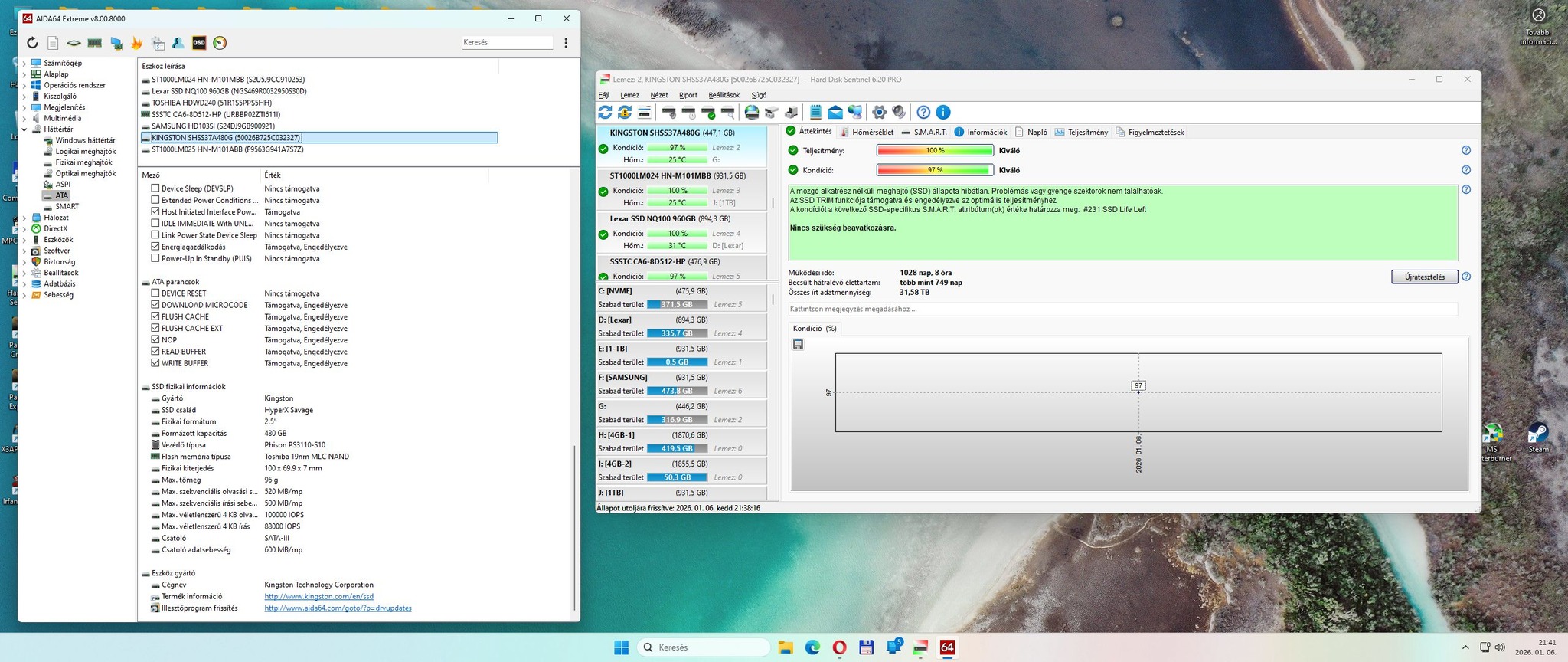Viewport: 1568px width, 662px height.
Task: Select Lexar SSD NQ100 960GB in AIDA64 device list
Action: [229, 91]
